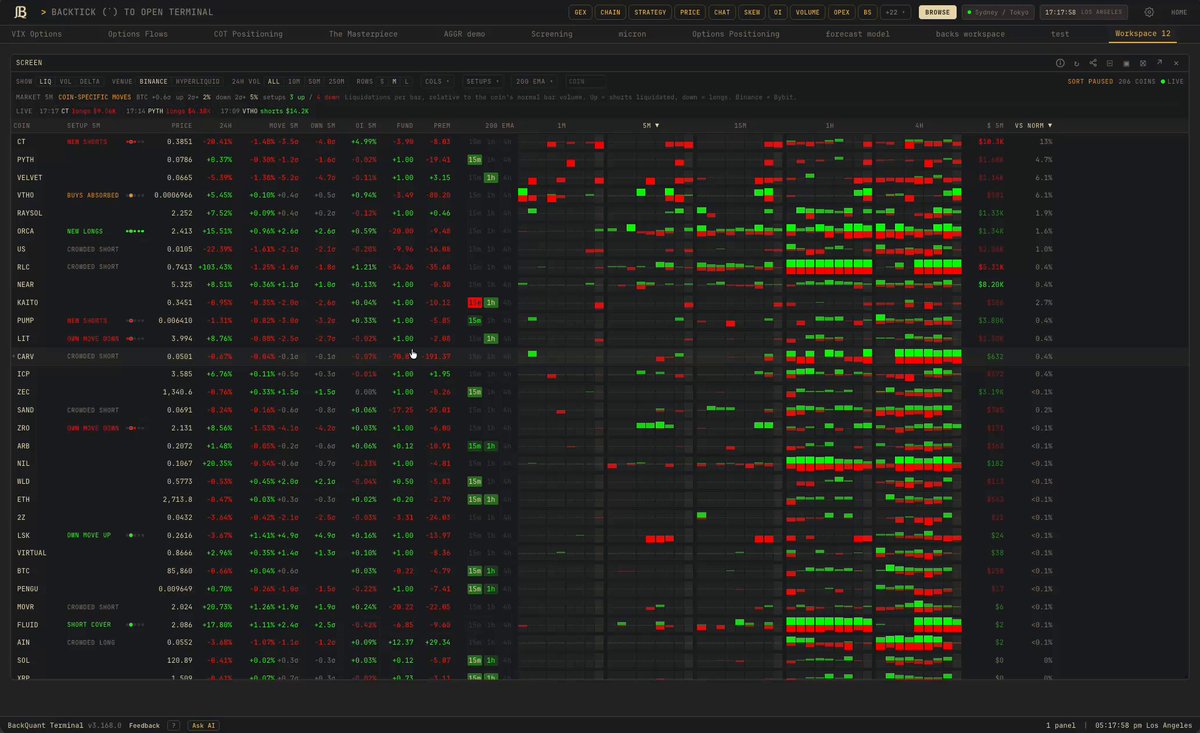1200x733 pixels.
Task: Click the PYTH 15m EMA badge
Action: pos(475,159)
